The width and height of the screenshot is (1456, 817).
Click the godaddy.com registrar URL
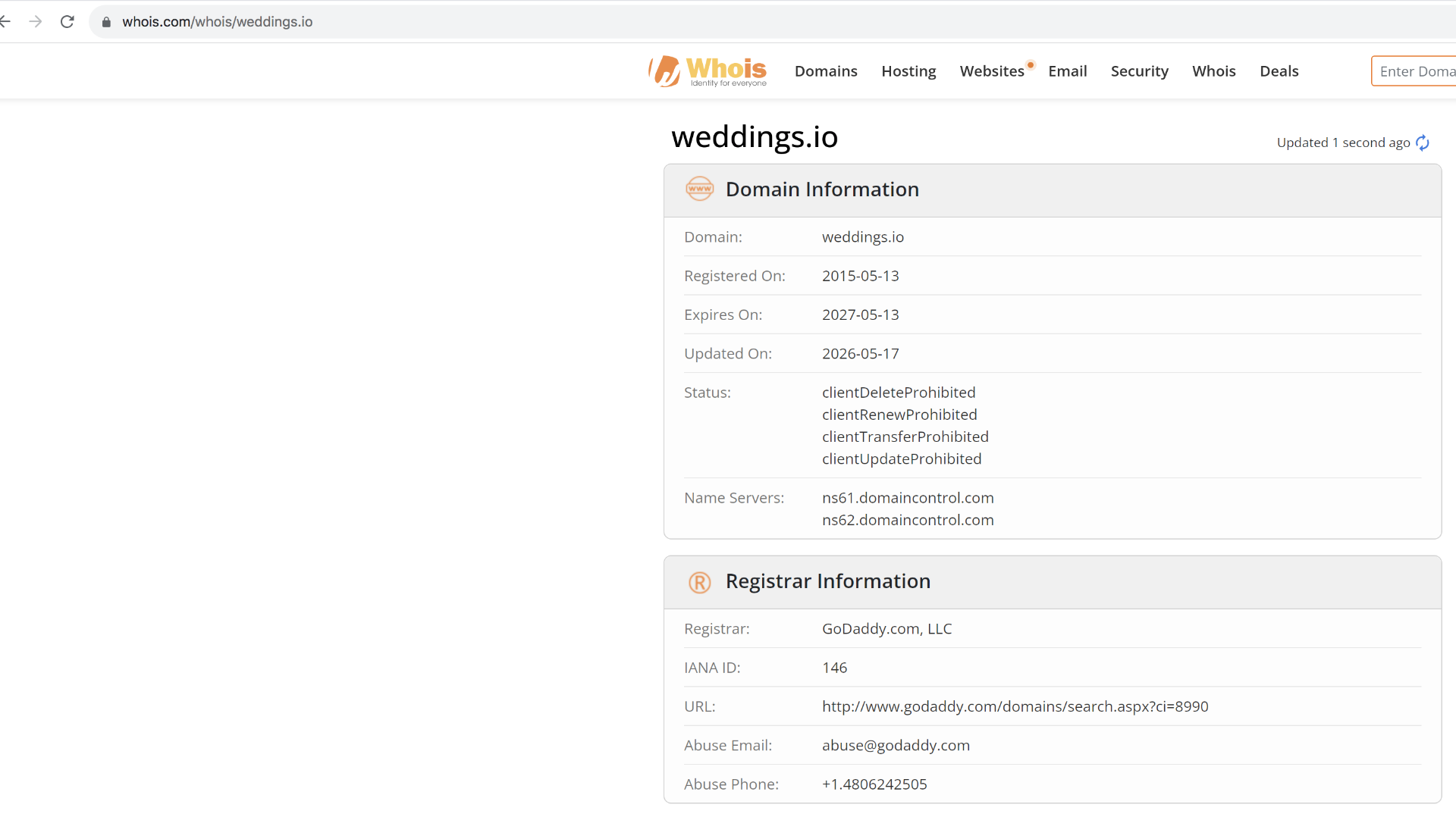coord(1015,706)
